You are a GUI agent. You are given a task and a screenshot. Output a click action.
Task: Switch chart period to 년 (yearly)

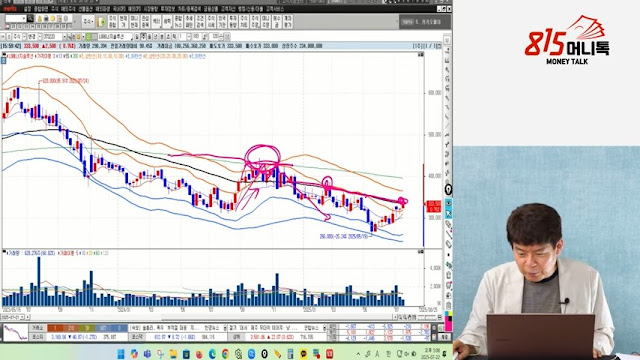click(x=156, y=37)
